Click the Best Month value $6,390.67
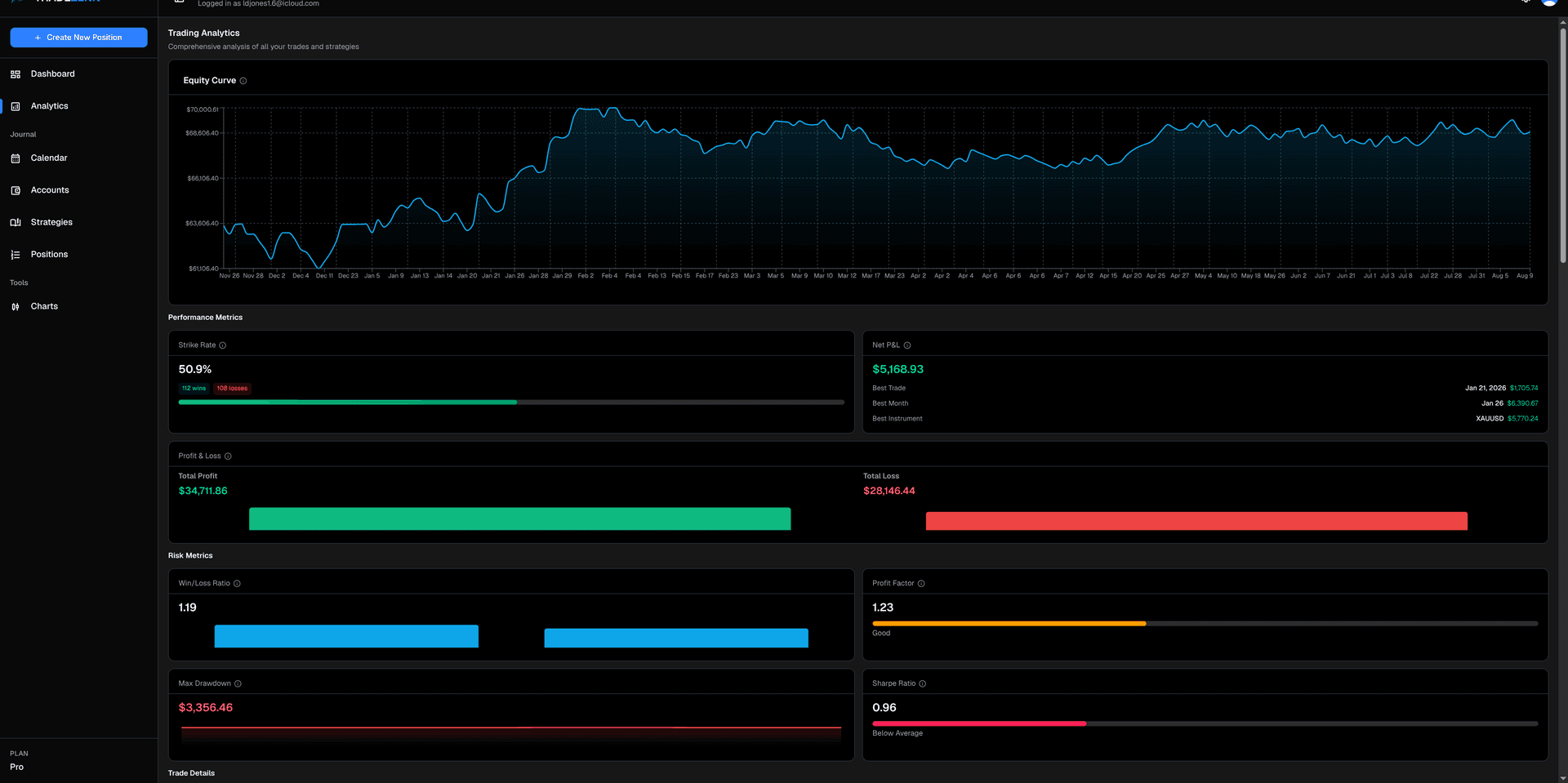1568x783 pixels. click(1523, 403)
